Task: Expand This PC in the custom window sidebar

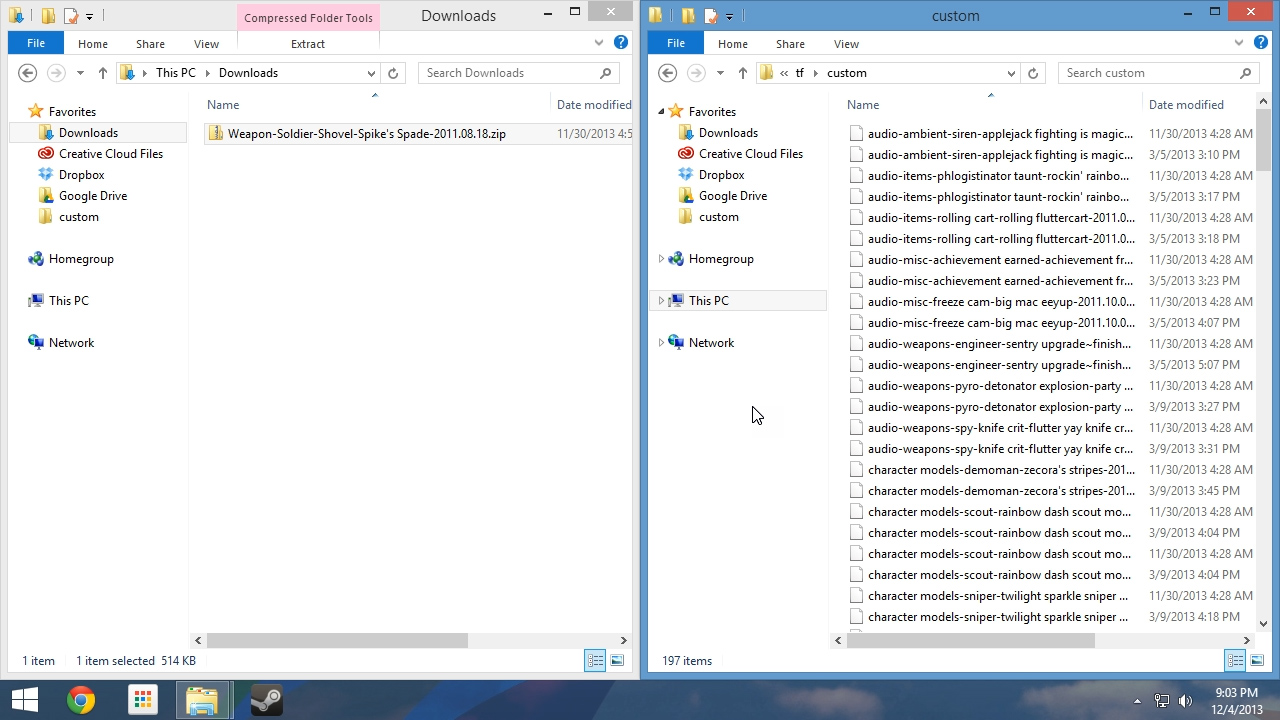Action: [x=661, y=301]
